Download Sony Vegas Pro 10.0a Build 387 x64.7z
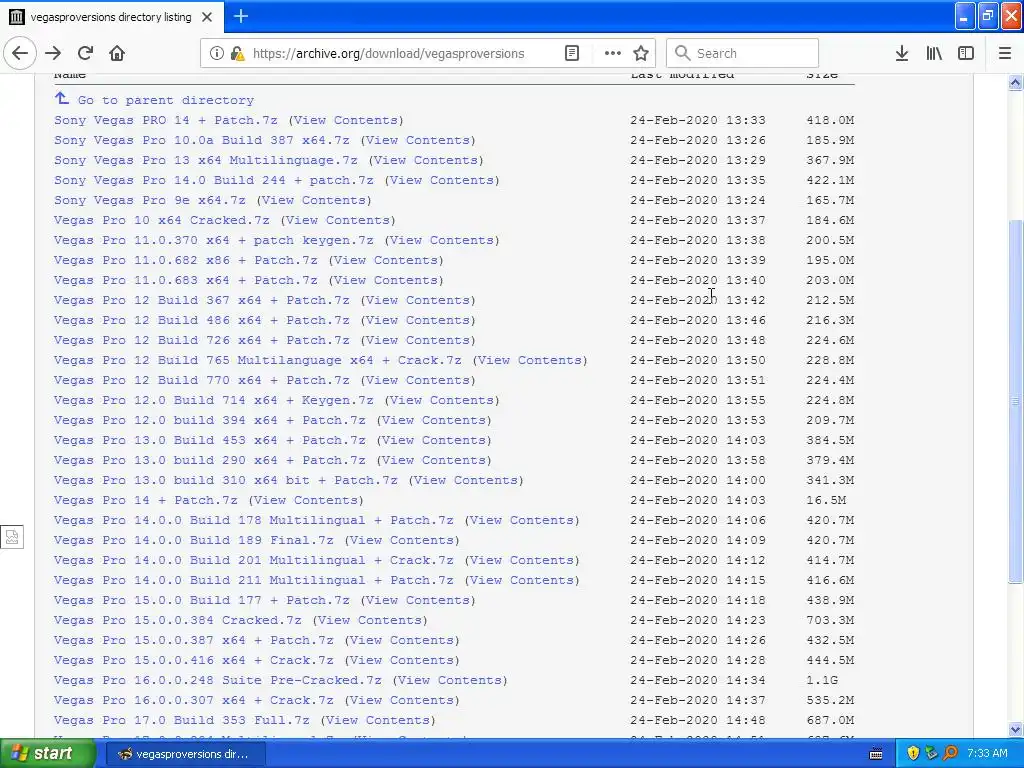This screenshot has width=1024, height=768. pyautogui.click(x=202, y=140)
